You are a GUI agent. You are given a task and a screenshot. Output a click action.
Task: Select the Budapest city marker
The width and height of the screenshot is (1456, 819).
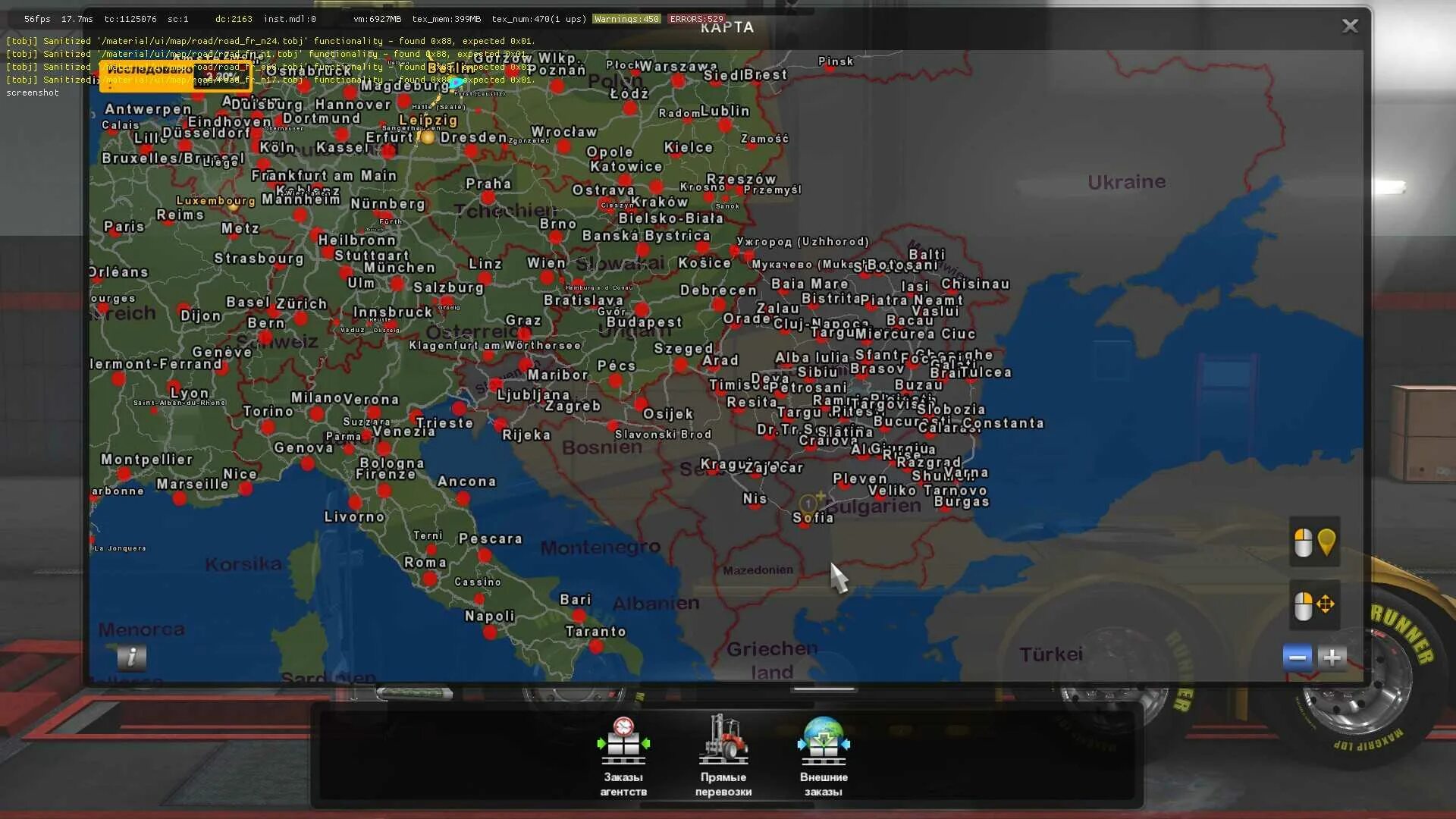642,309
